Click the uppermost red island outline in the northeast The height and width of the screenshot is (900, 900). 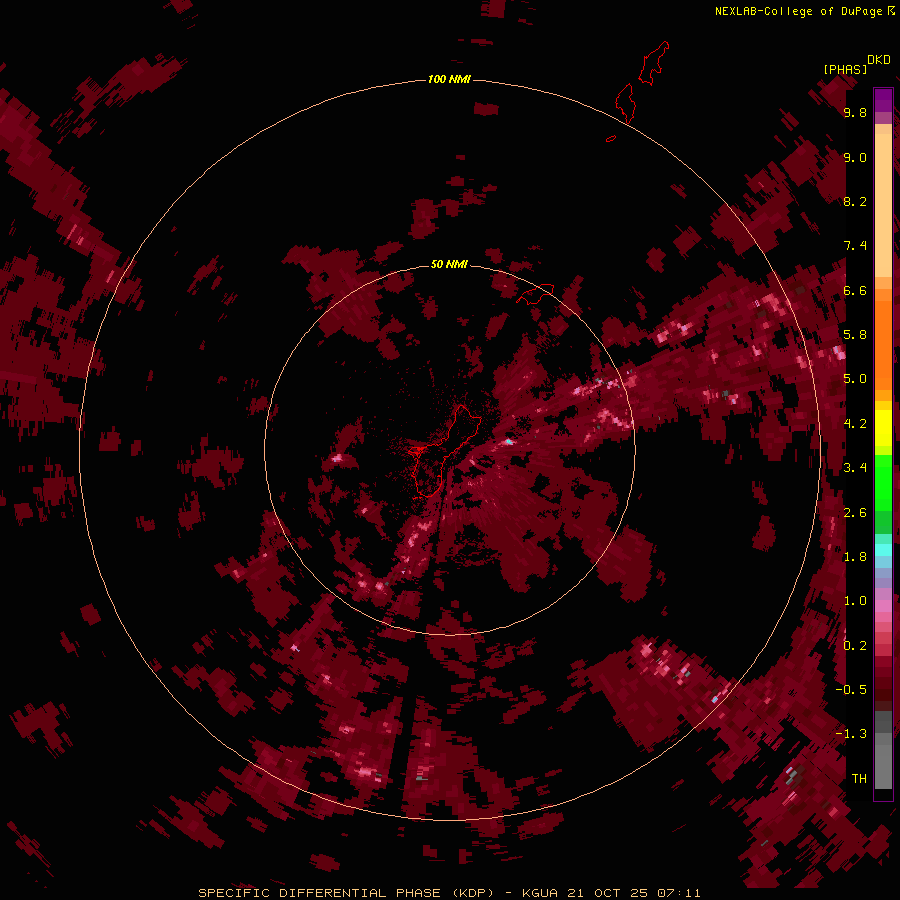tap(654, 63)
